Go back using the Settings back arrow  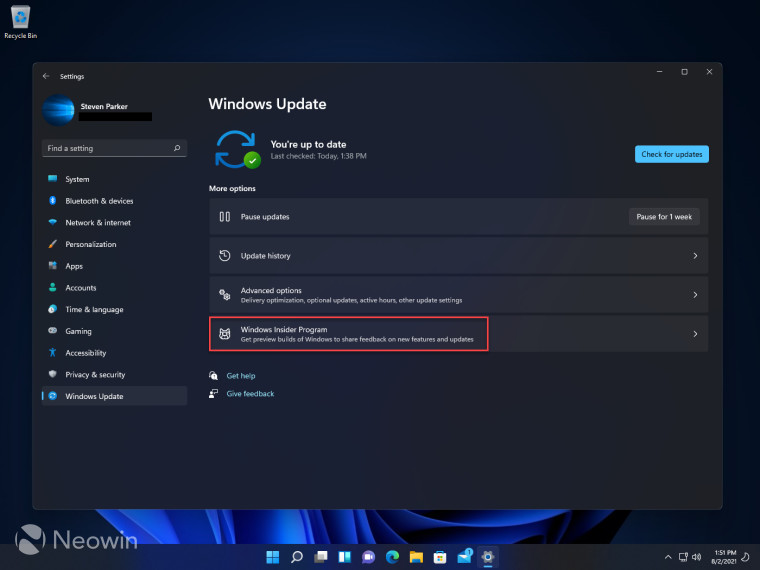pos(46,76)
